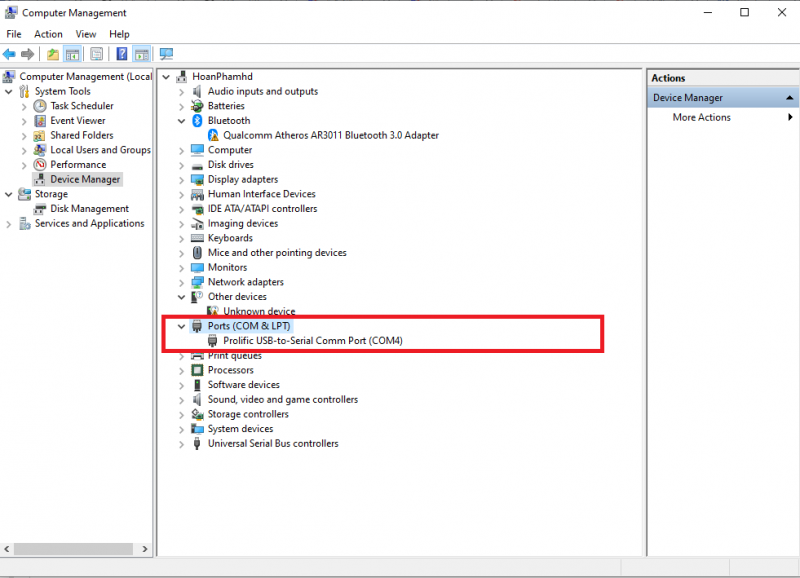800x578 pixels.
Task: Open the Properties toolbar icon
Action: (x=96, y=54)
